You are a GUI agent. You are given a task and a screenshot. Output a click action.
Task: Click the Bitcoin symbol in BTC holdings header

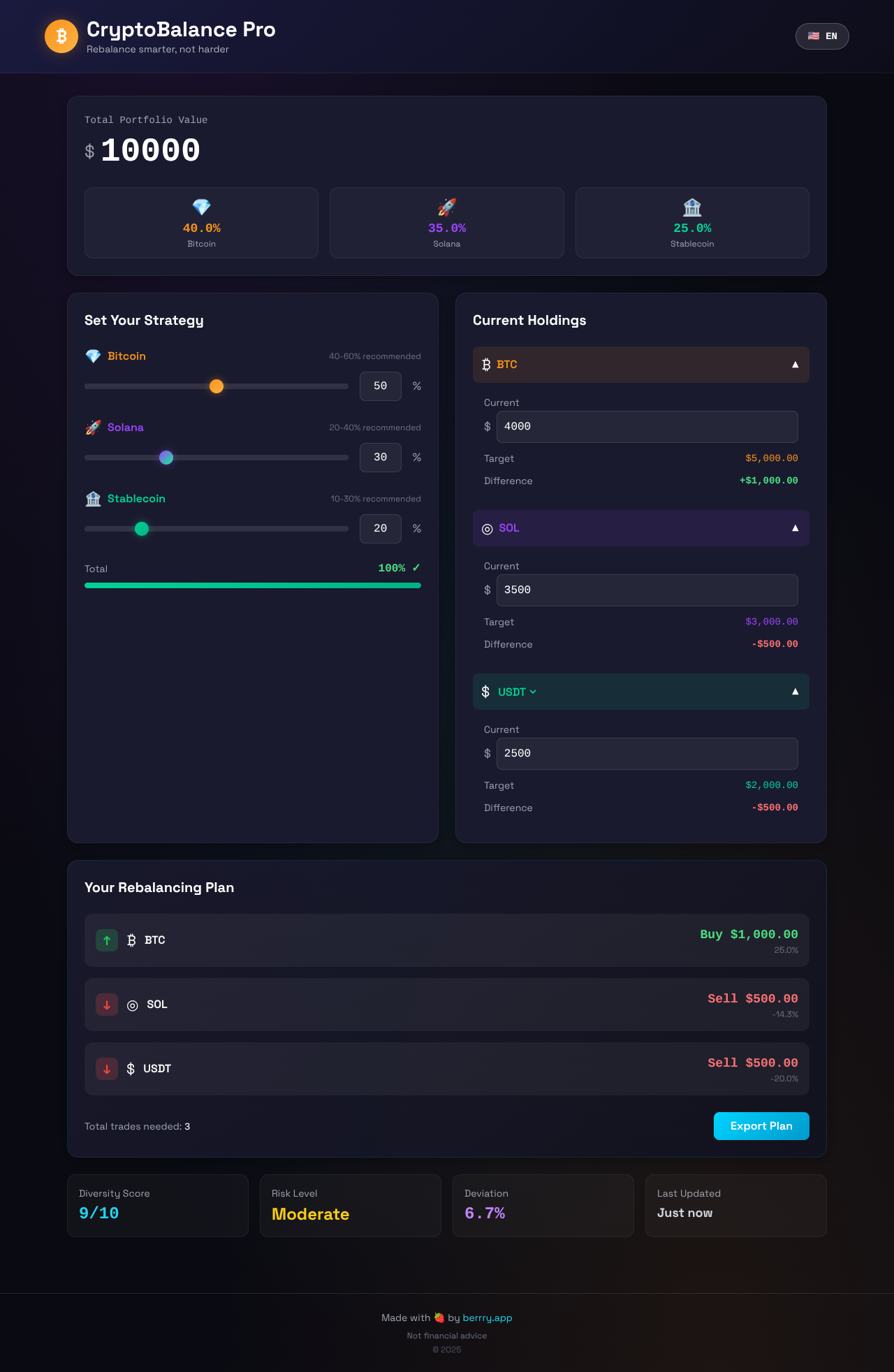pyautogui.click(x=486, y=365)
